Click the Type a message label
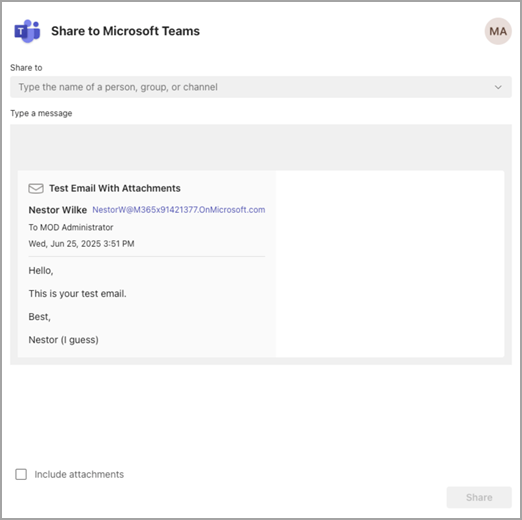 pos(41,113)
